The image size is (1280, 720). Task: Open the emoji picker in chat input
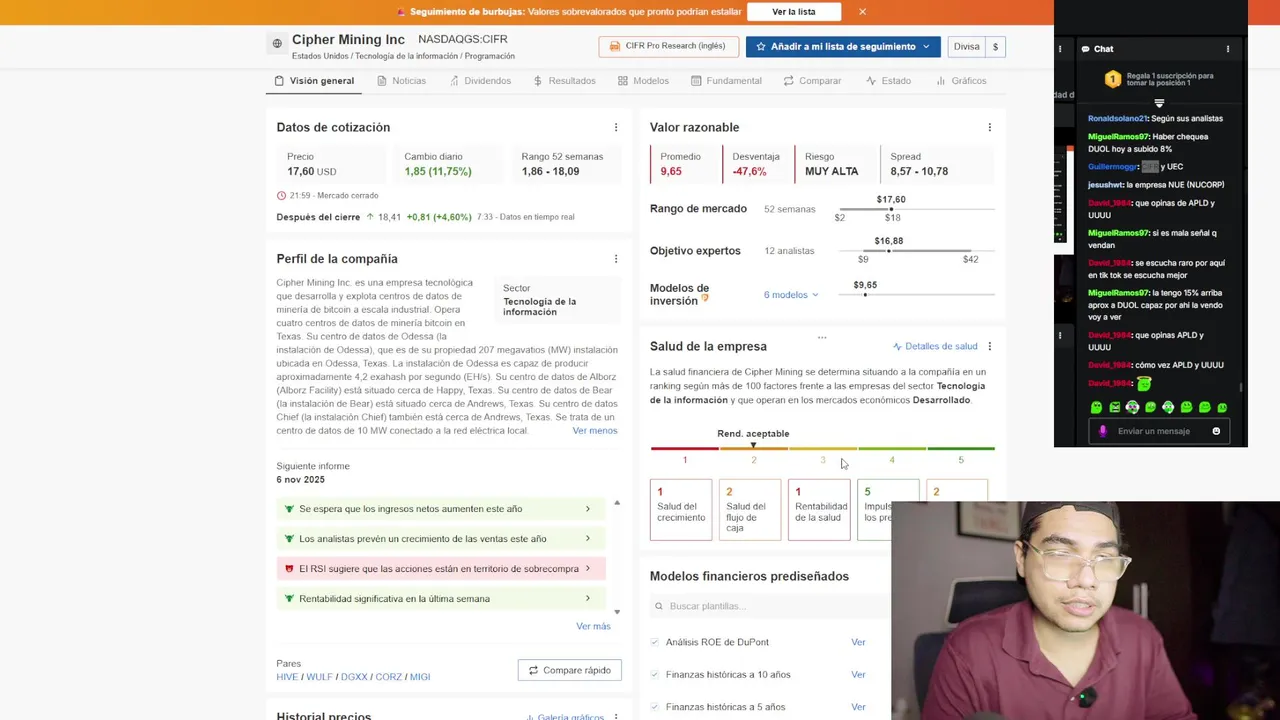coord(1216,431)
